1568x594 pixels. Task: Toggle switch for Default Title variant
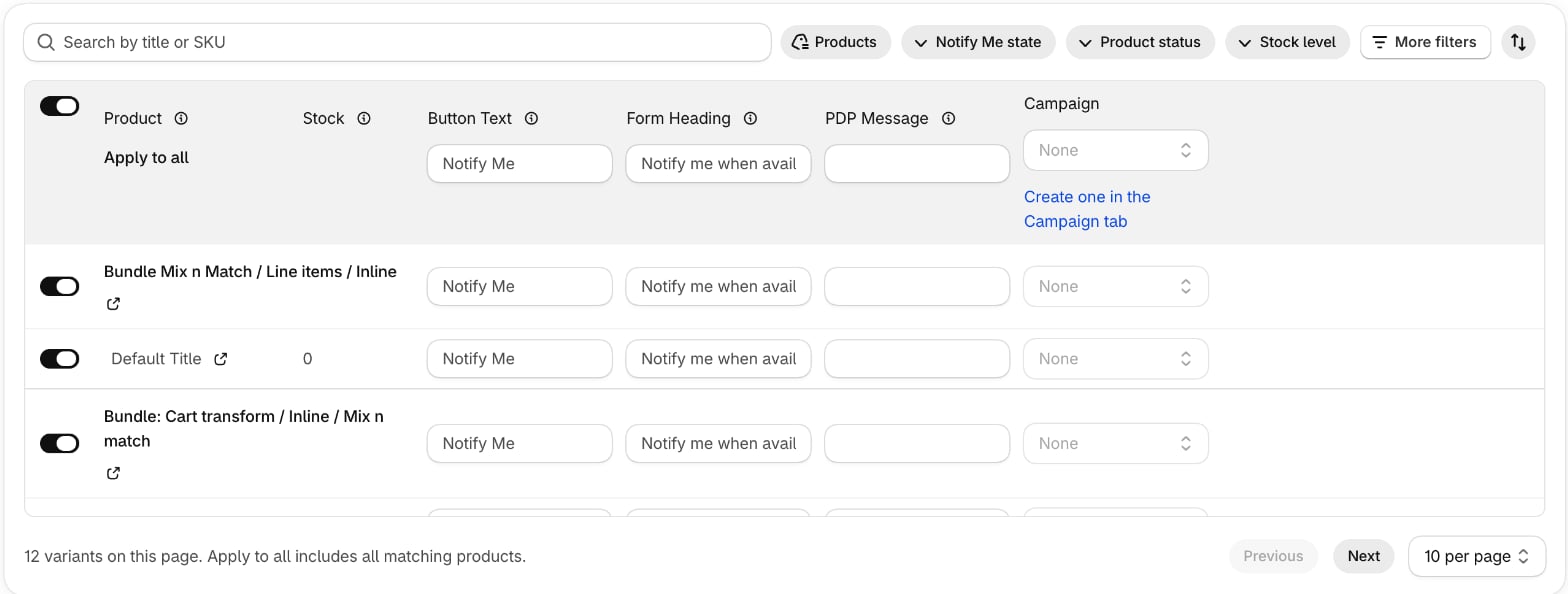pos(60,359)
